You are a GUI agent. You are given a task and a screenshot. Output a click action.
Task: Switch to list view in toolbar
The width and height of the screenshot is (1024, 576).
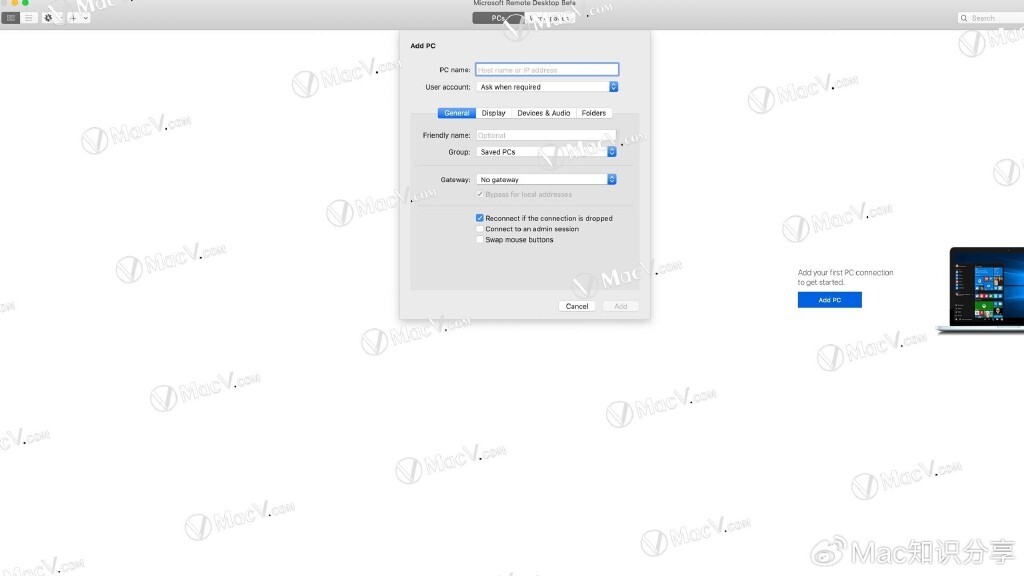(x=29, y=18)
